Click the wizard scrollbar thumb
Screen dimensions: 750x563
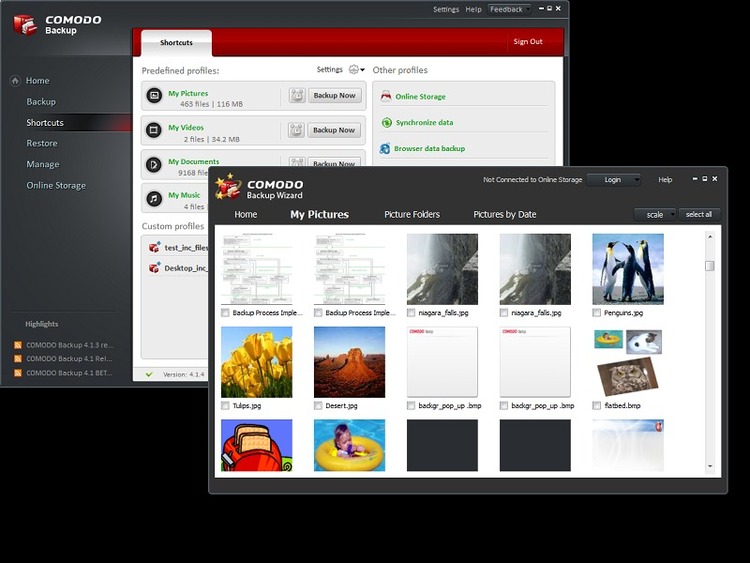(x=710, y=265)
